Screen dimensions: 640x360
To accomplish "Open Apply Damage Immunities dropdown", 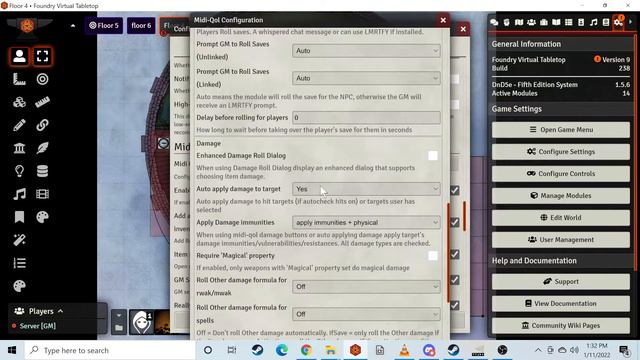I will click(366, 222).
